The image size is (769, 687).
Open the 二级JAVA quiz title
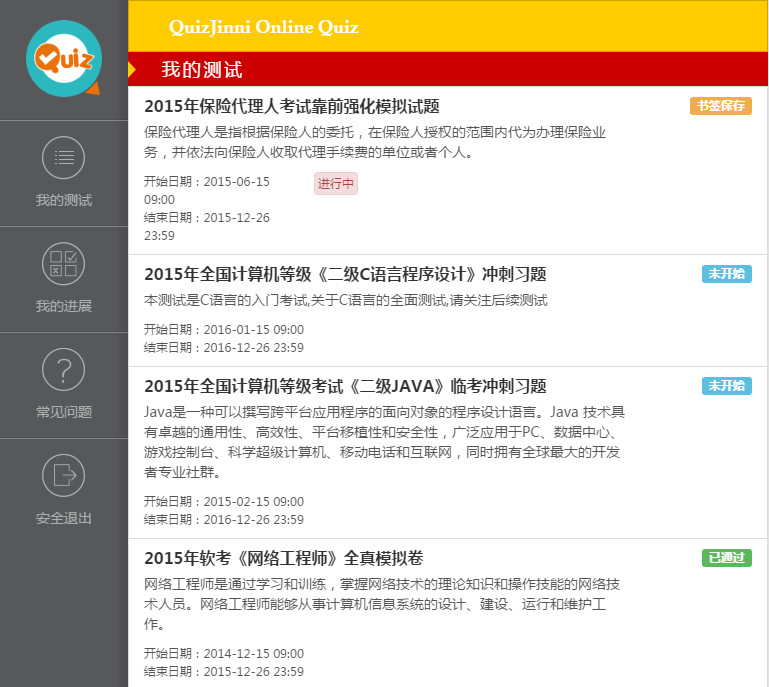[x=345, y=386]
